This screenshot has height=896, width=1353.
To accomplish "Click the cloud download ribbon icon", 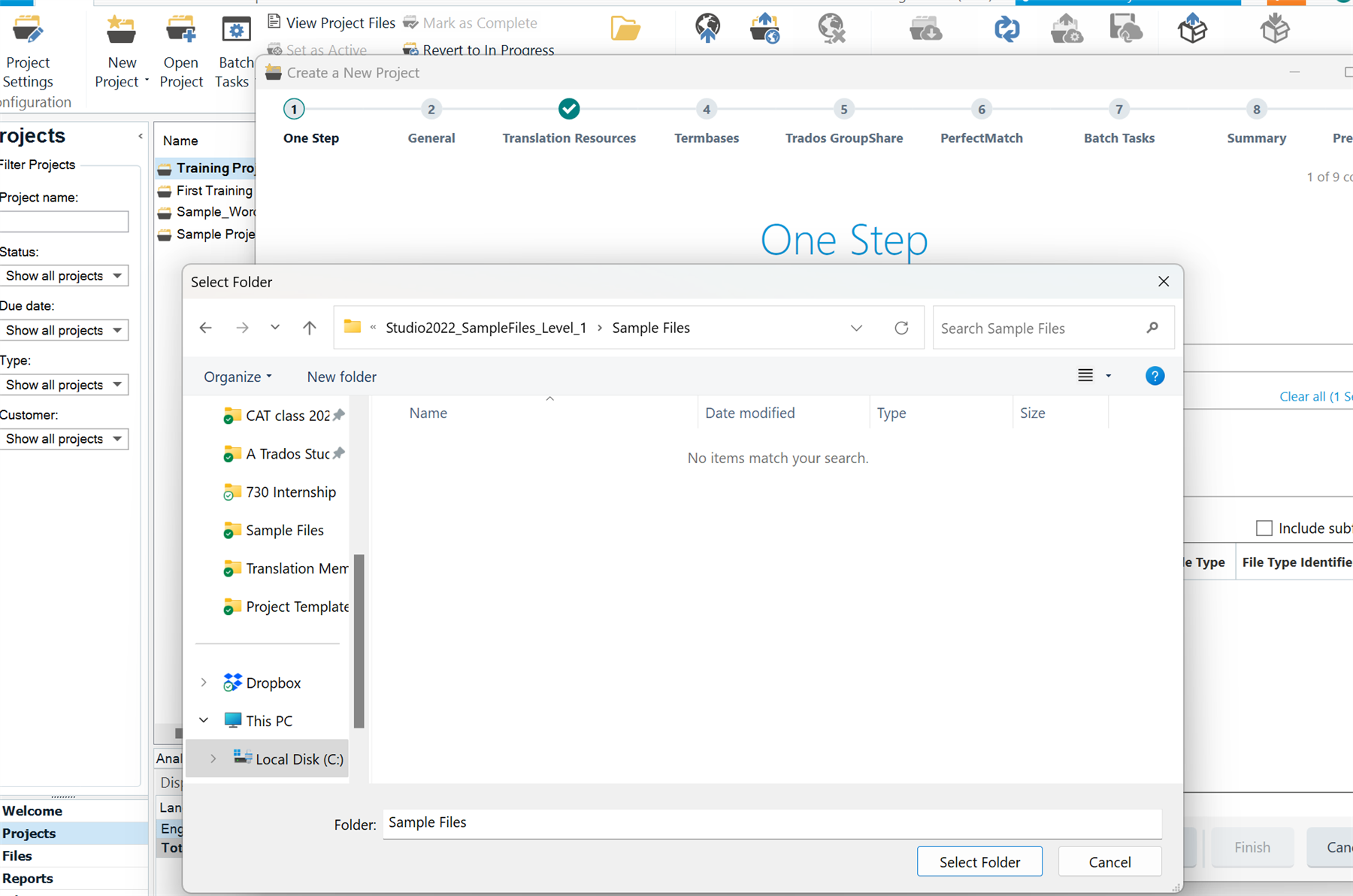I will (x=925, y=29).
